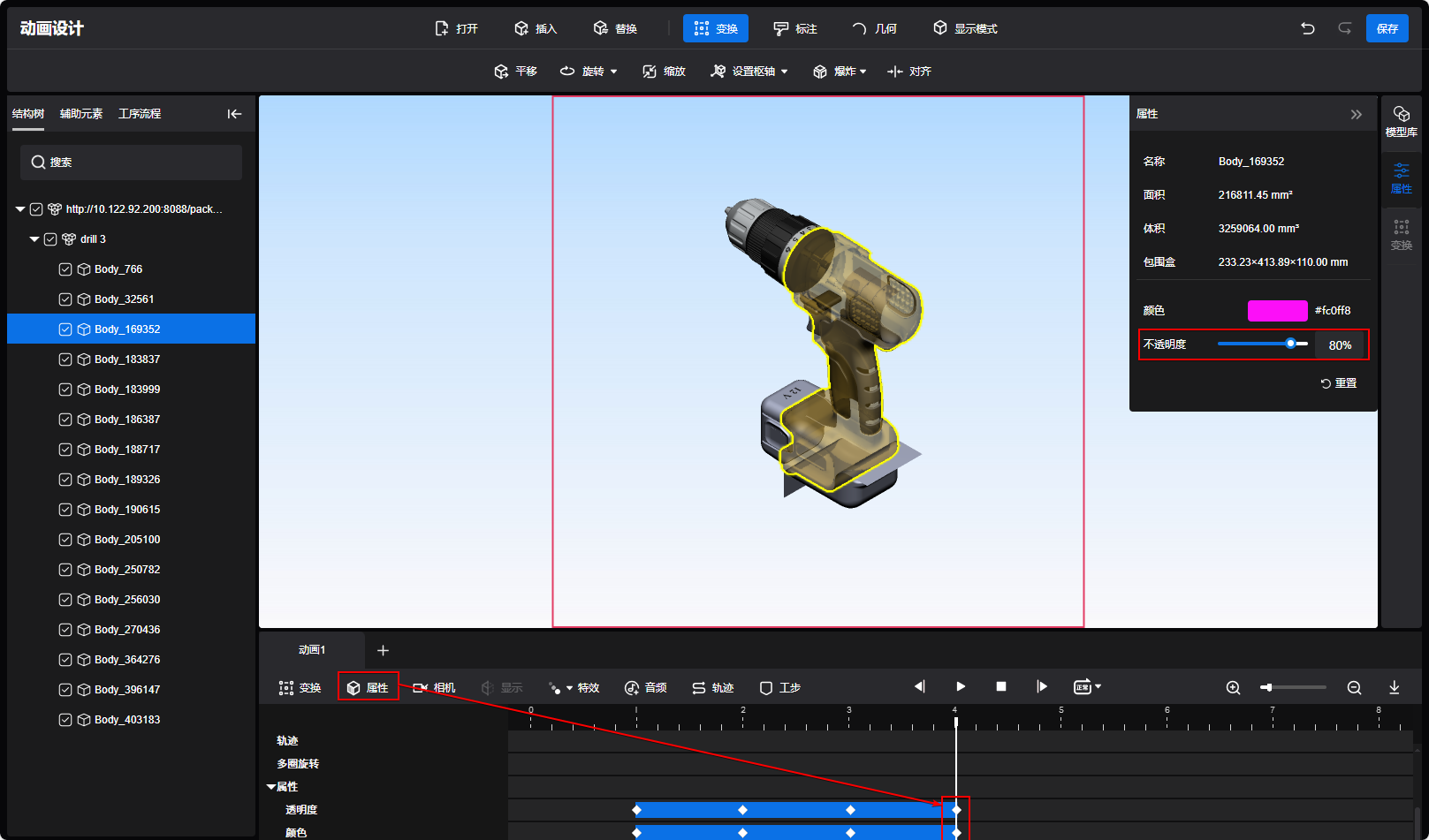The width and height of the screenshot is (1429, 840).
Task: Click the 相机 camera tool in timeline
Action: 434,687
